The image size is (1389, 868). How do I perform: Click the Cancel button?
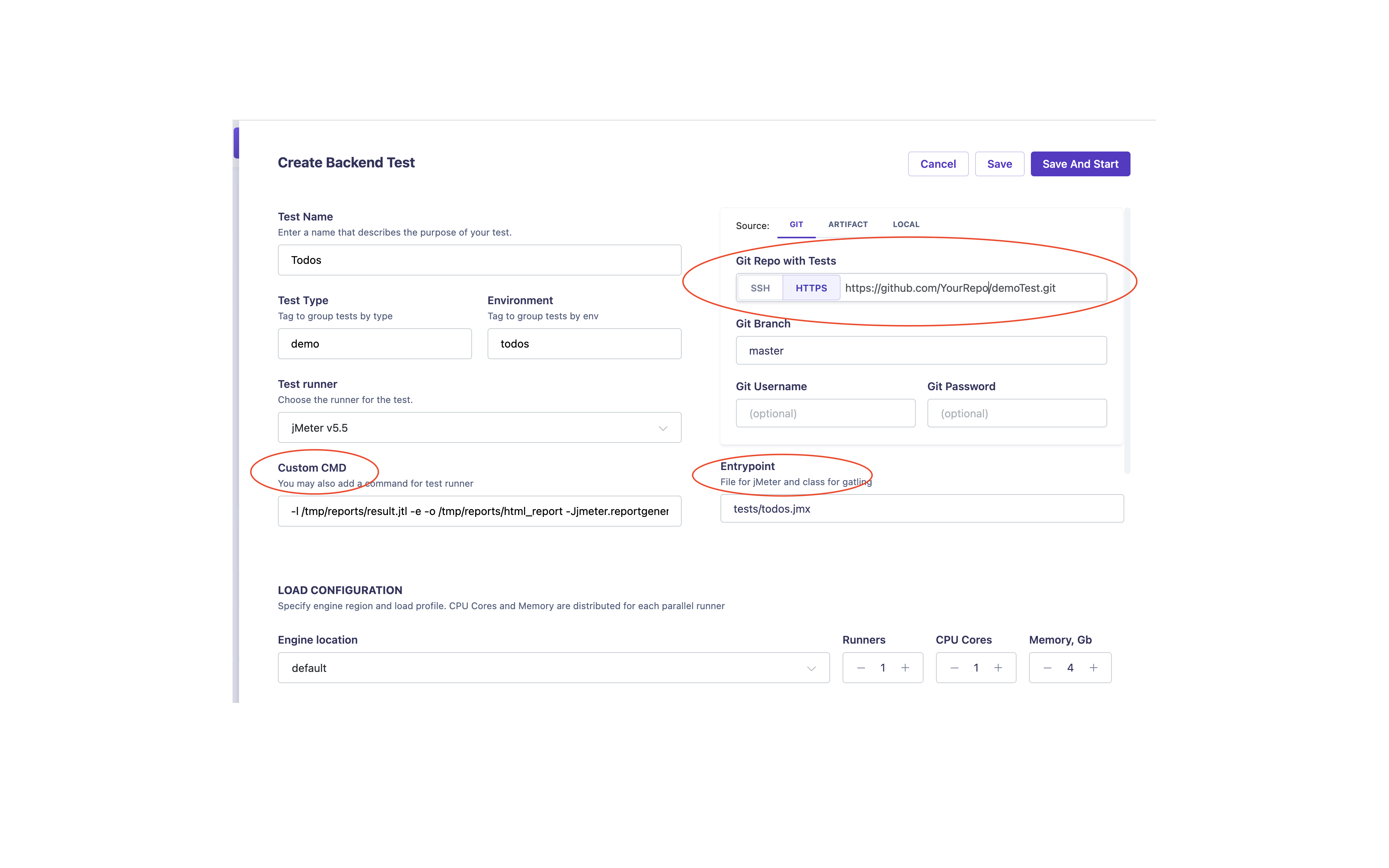coord(938,164)
